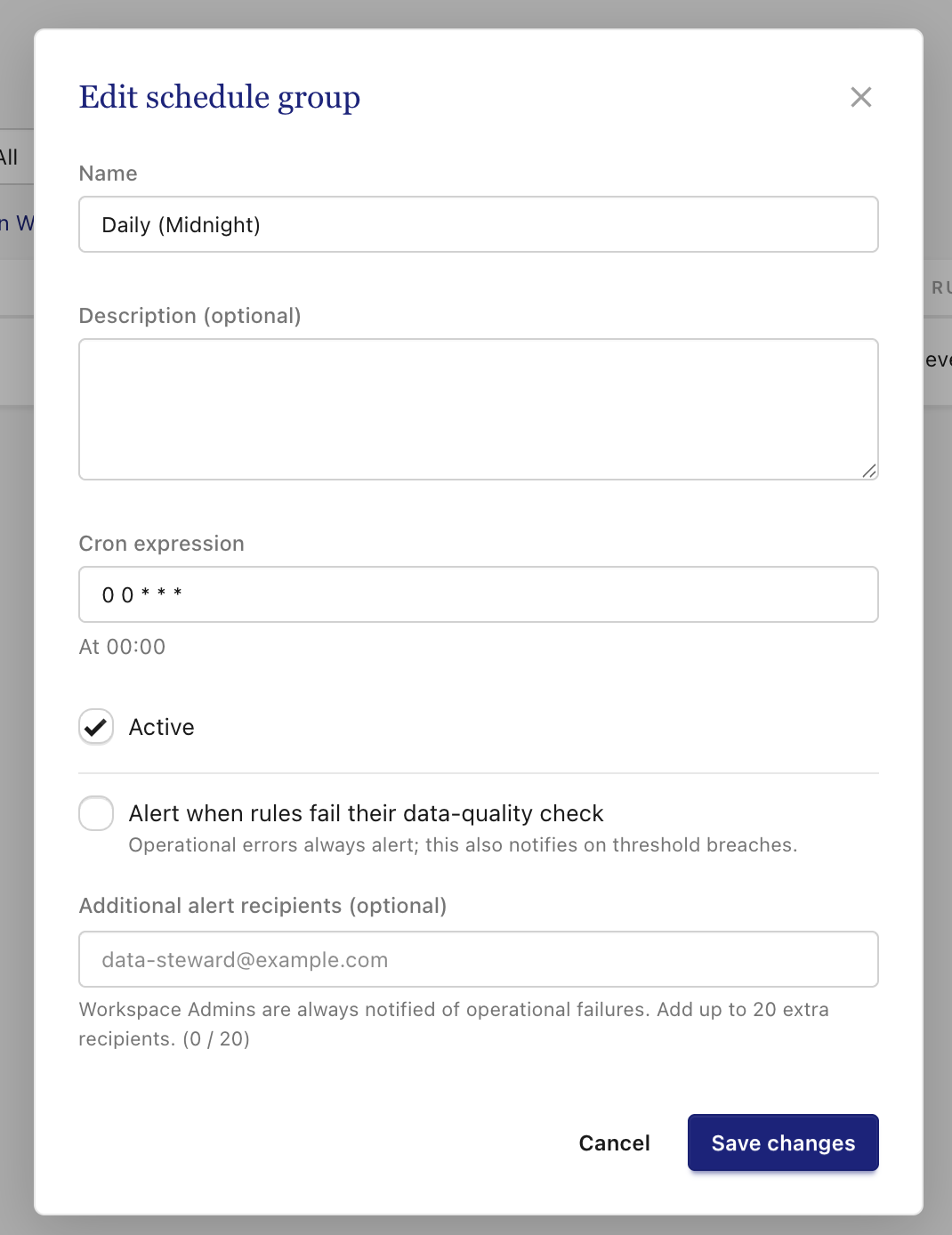This screenshot has width=952, height=1235.
Task: Click Save changes
Action: pos(783,1142)
